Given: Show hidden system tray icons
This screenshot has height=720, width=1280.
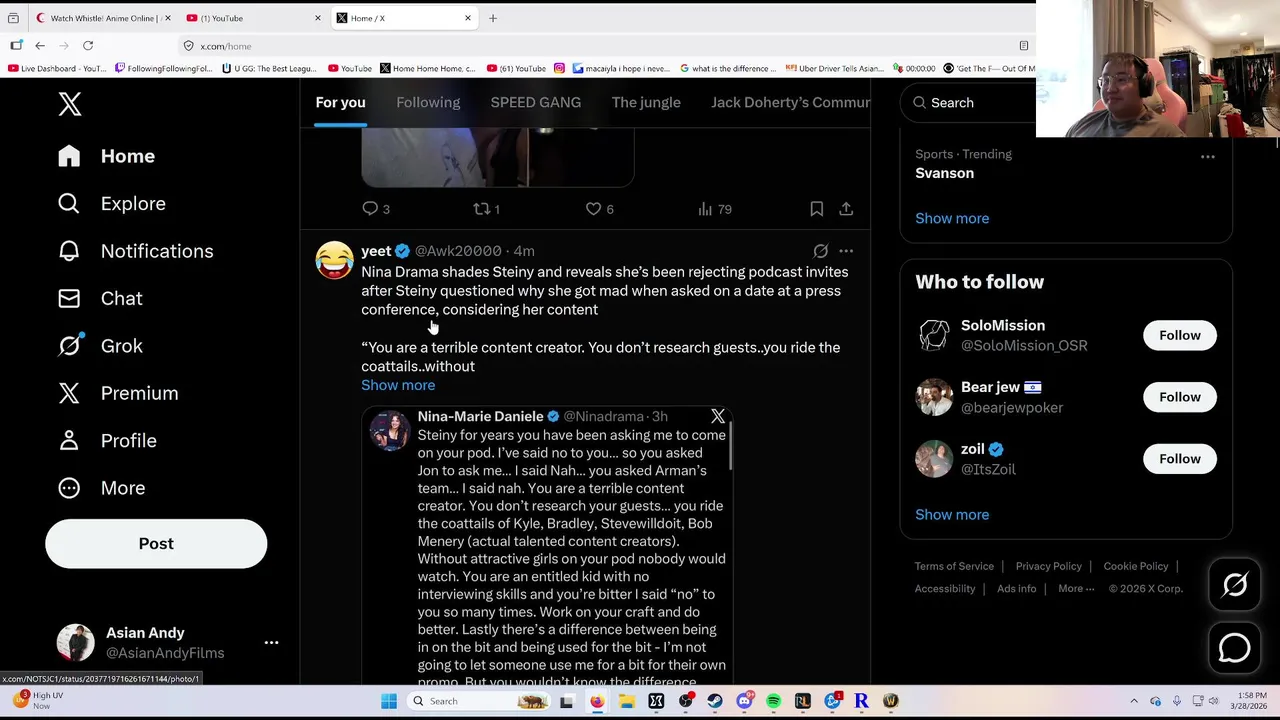Looking at the screenshot, I should click(1133, 701).
